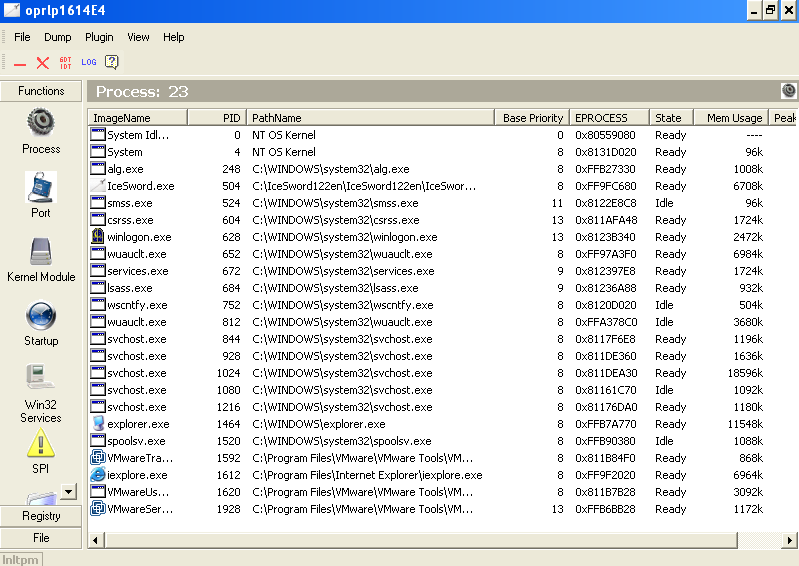The height and width of the screenshot is (566, 799).
Task: Open the Plugin menu
Action: 99,37
